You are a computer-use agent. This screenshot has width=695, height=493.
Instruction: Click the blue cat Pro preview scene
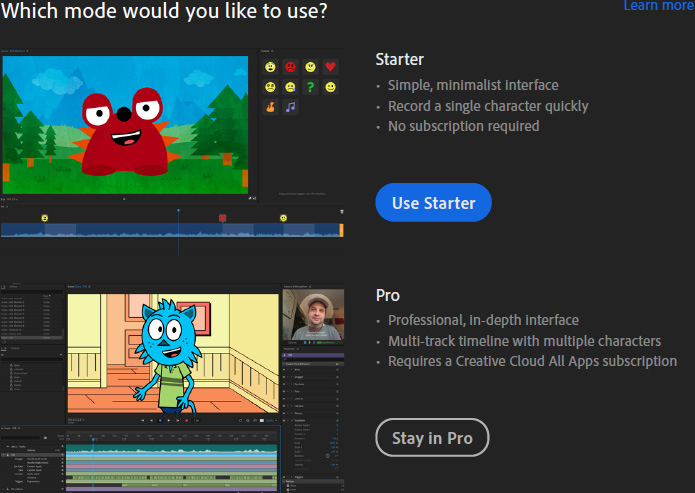(173, 353)
